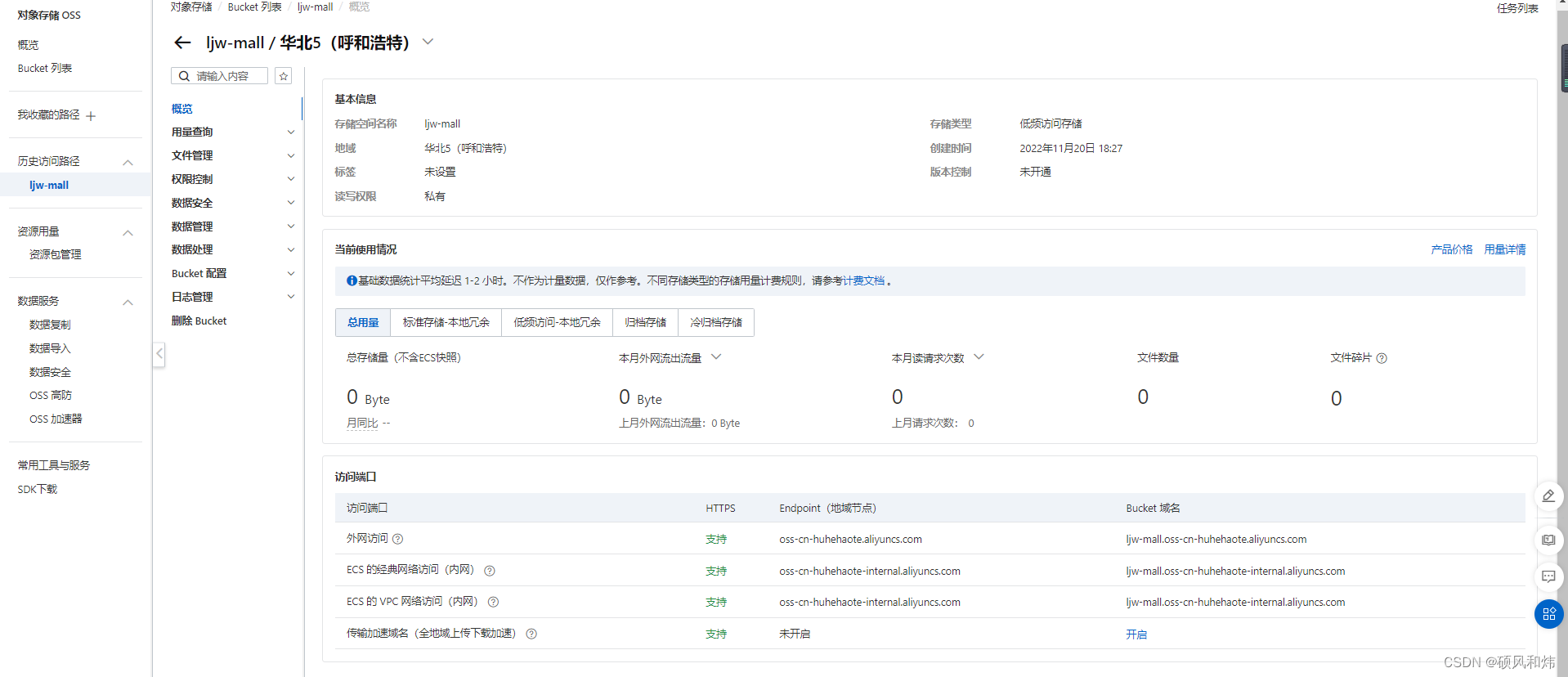Click the search magnifier icon in sidebar
The image size is (1568, 677).
[x=185, y=76]
